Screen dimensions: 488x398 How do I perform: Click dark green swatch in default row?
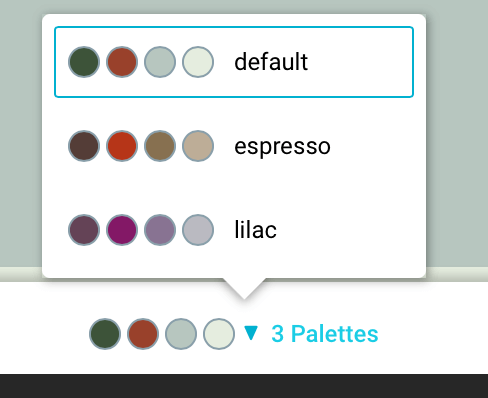coord(84,62)
